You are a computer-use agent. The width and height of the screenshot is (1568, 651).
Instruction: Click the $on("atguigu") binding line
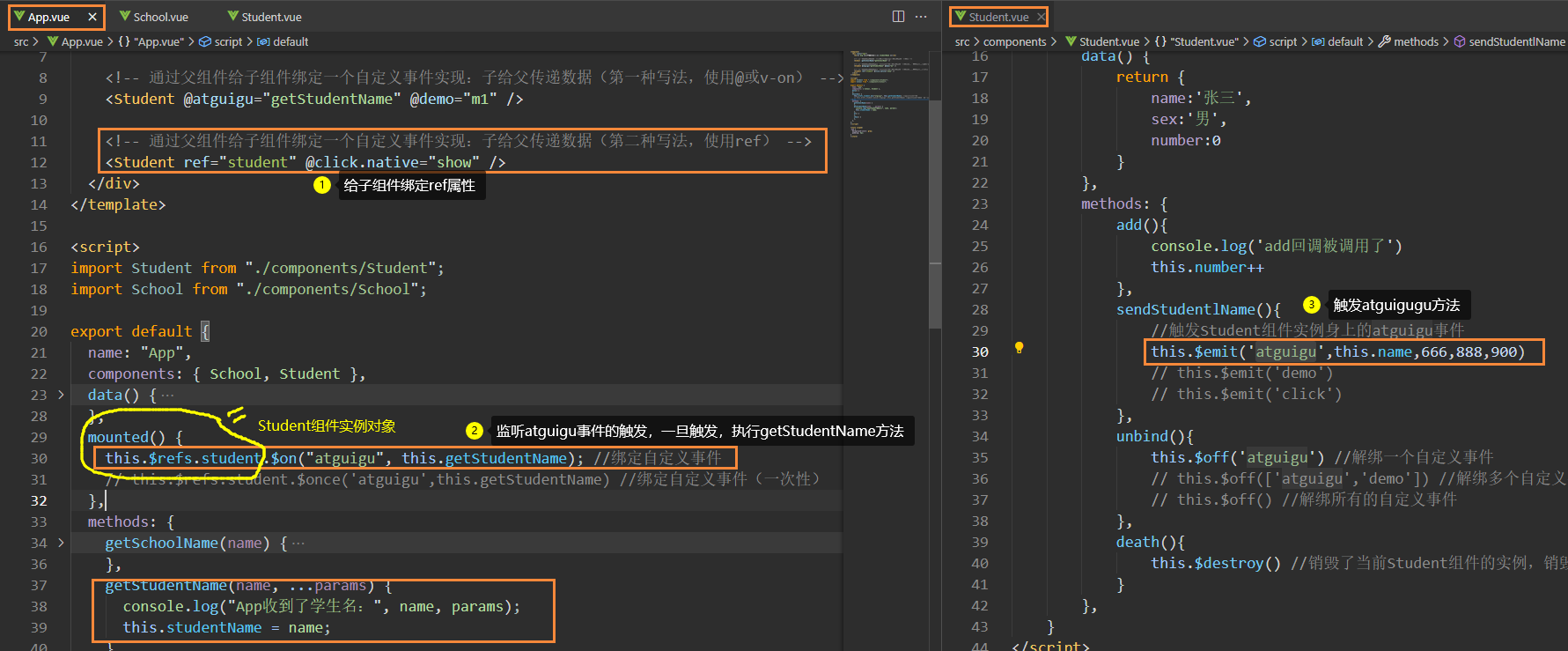(413, 458)
